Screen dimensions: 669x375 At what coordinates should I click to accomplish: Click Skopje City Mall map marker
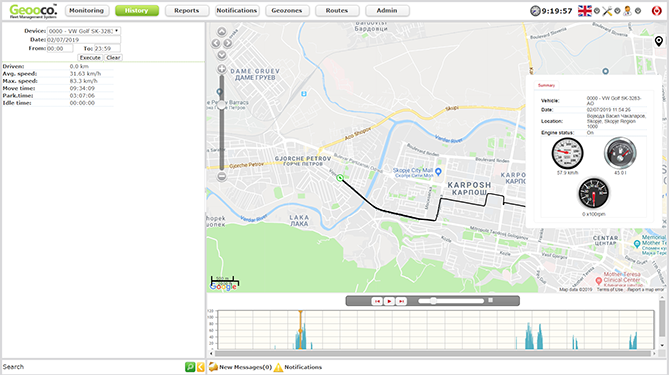click(x=438, y=172)
